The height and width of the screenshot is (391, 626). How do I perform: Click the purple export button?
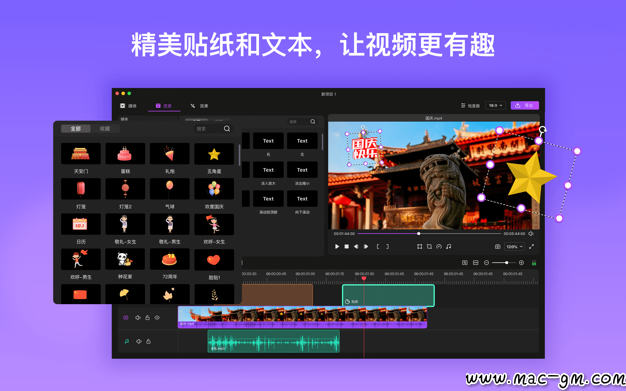tap(525, 105)
